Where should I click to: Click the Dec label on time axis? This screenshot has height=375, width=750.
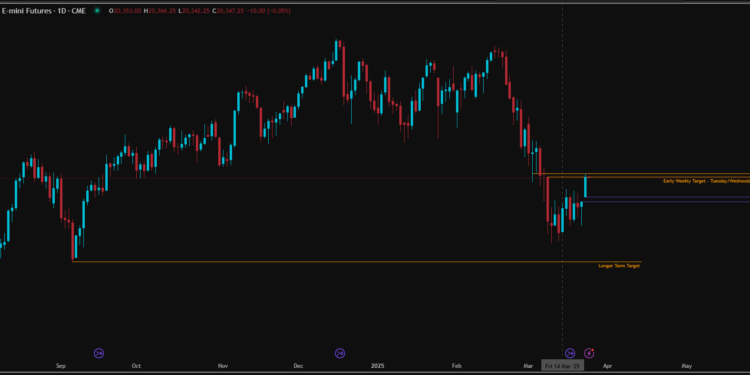pyautogui.click(x=298, y=366)
